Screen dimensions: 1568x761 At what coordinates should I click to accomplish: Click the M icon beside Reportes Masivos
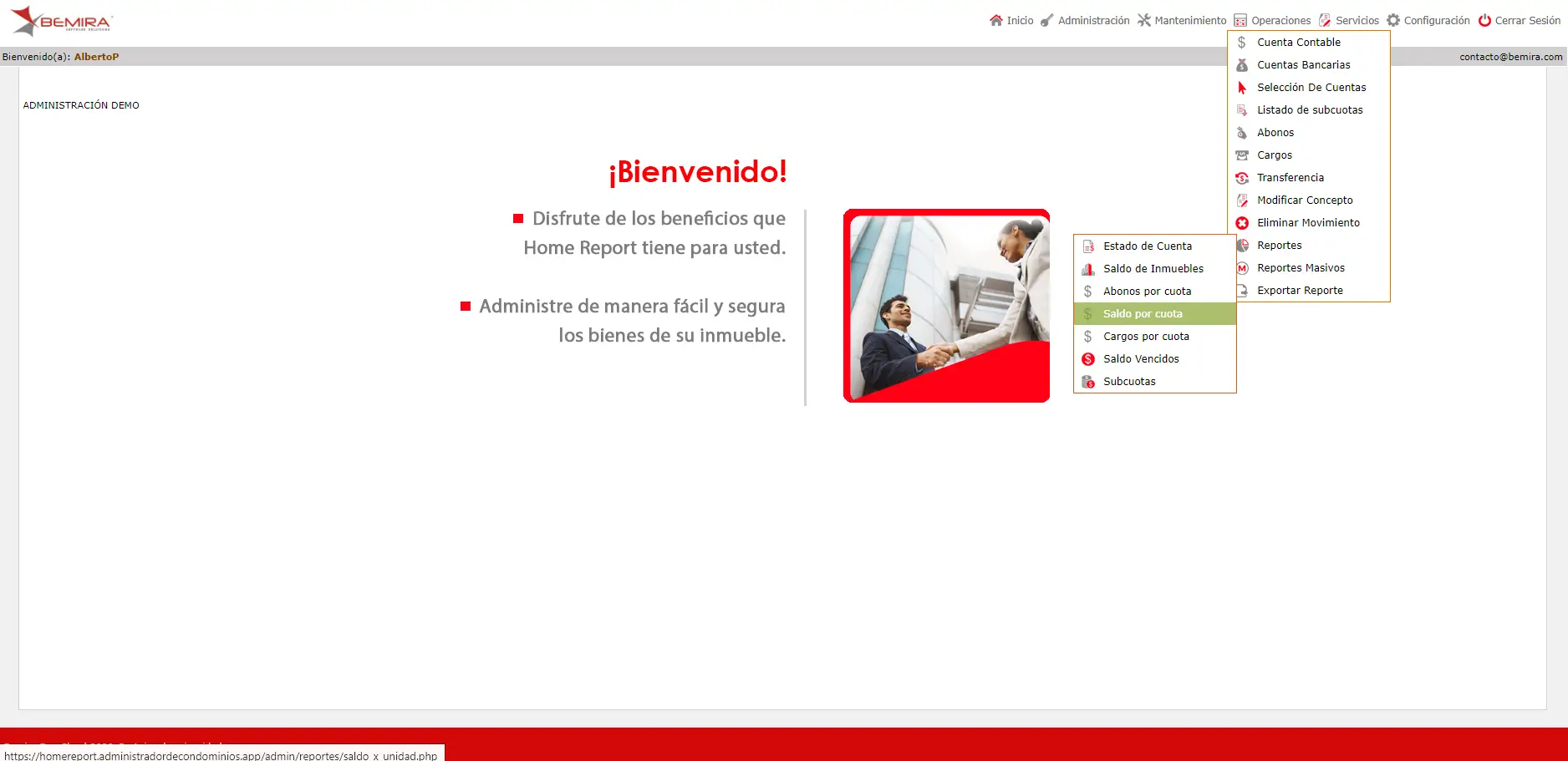pyautogui.click(x=1242, y=268)
